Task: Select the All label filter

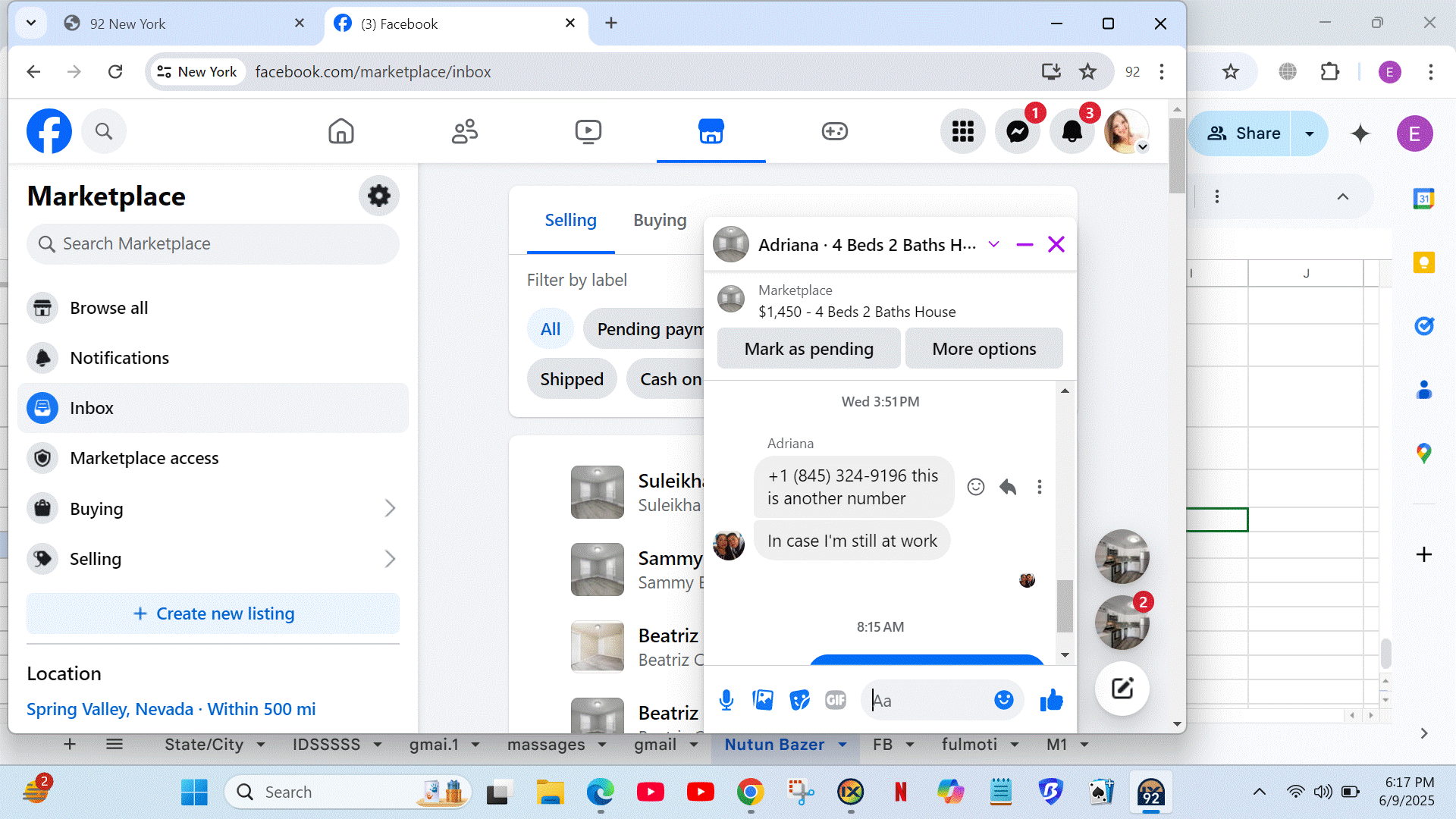Action: tap(550, 329)
